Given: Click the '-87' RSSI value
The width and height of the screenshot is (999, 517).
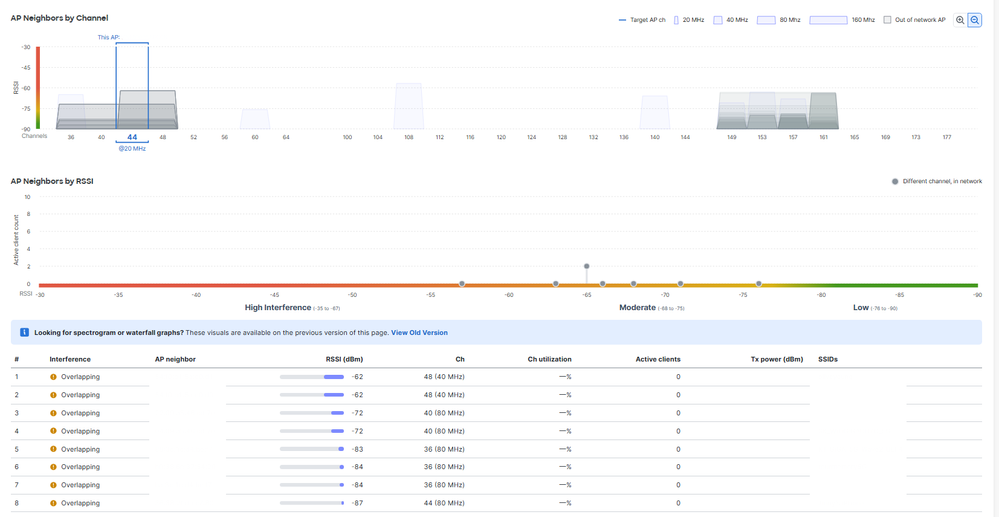Looking at the screenshot, I should 357,503.
